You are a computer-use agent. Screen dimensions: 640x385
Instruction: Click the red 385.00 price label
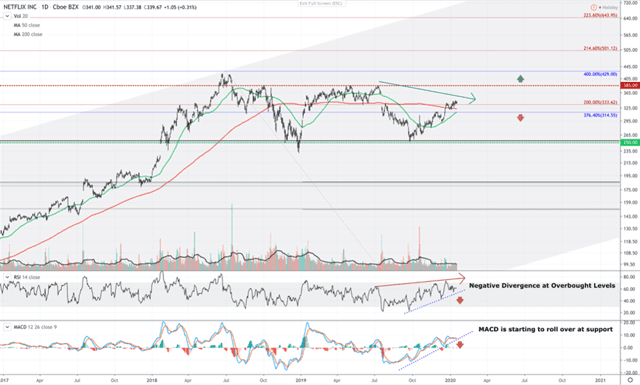pos(630,85)
